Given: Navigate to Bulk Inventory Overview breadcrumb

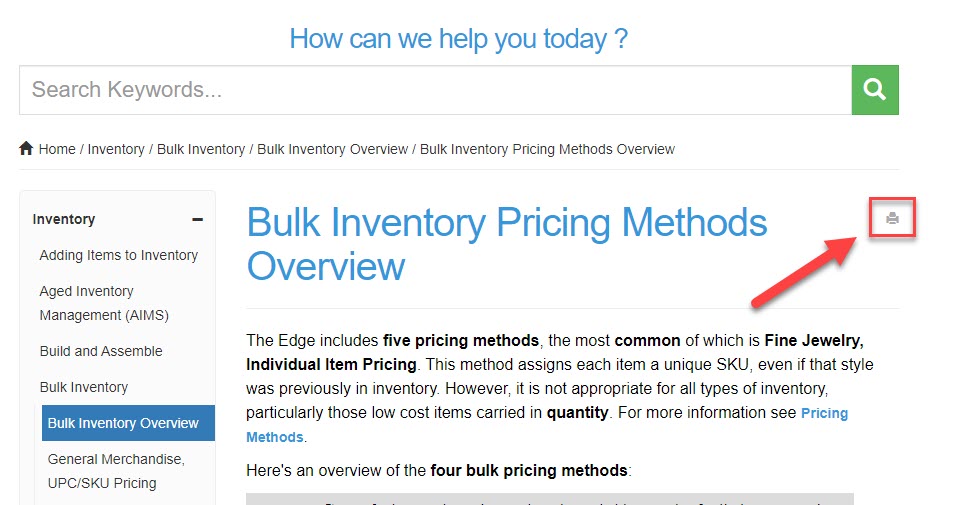Looking at the screenshot, I should [332, 149].
